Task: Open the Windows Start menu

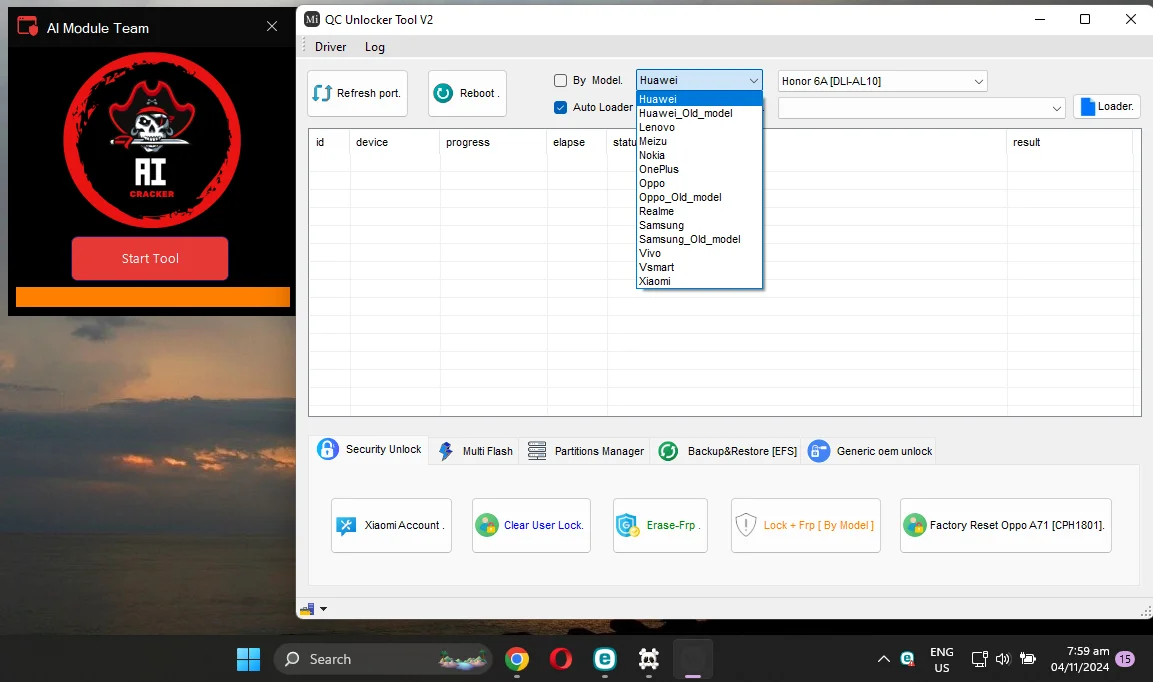Action: [x=249, y=659]
